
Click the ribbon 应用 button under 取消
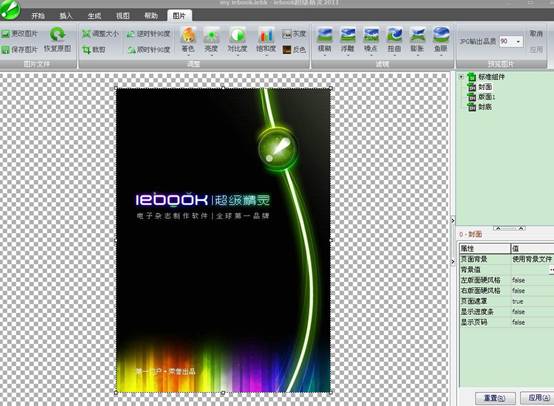[x=536, y=50]
